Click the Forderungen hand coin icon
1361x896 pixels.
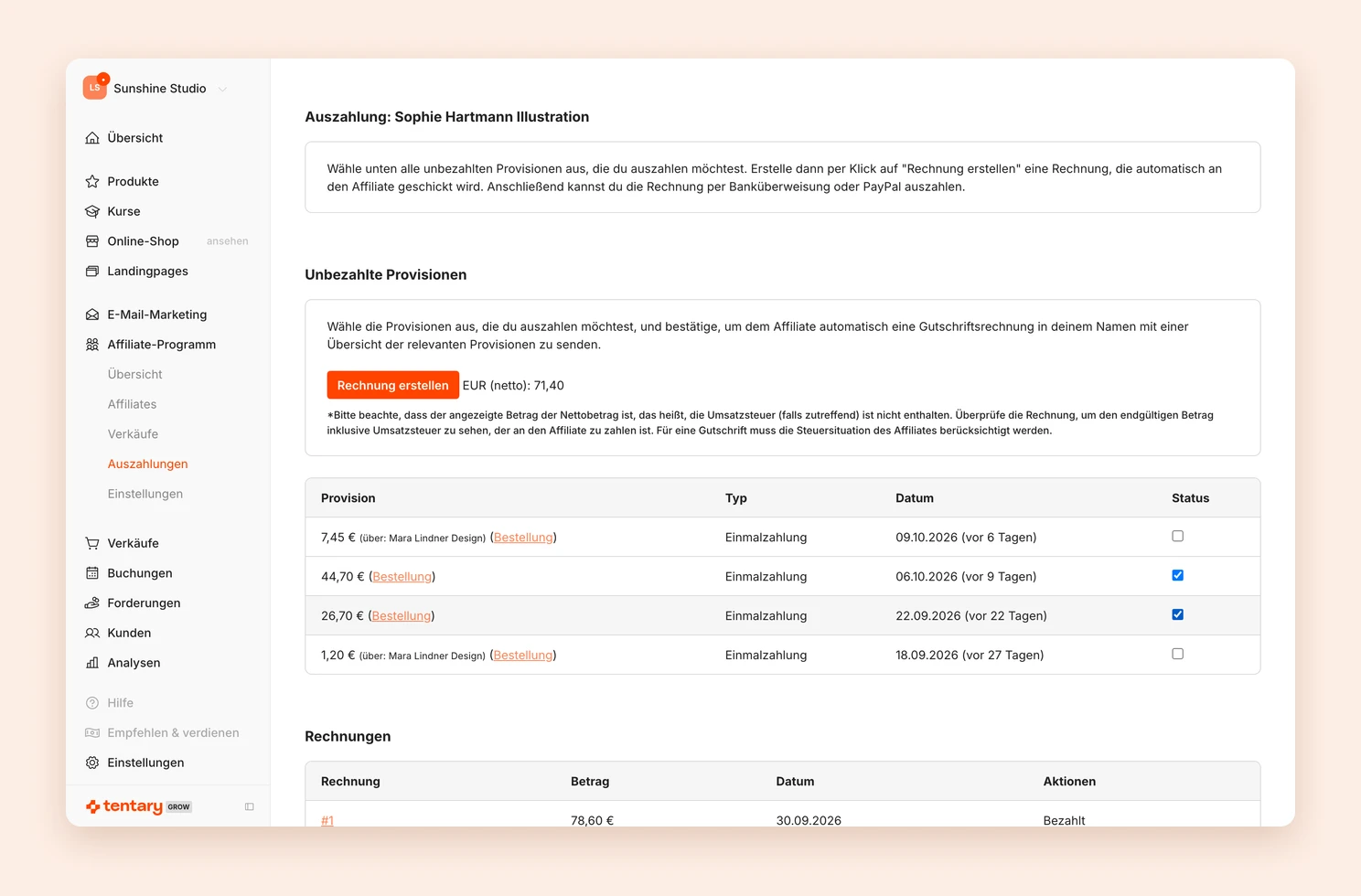click(92, 603)
